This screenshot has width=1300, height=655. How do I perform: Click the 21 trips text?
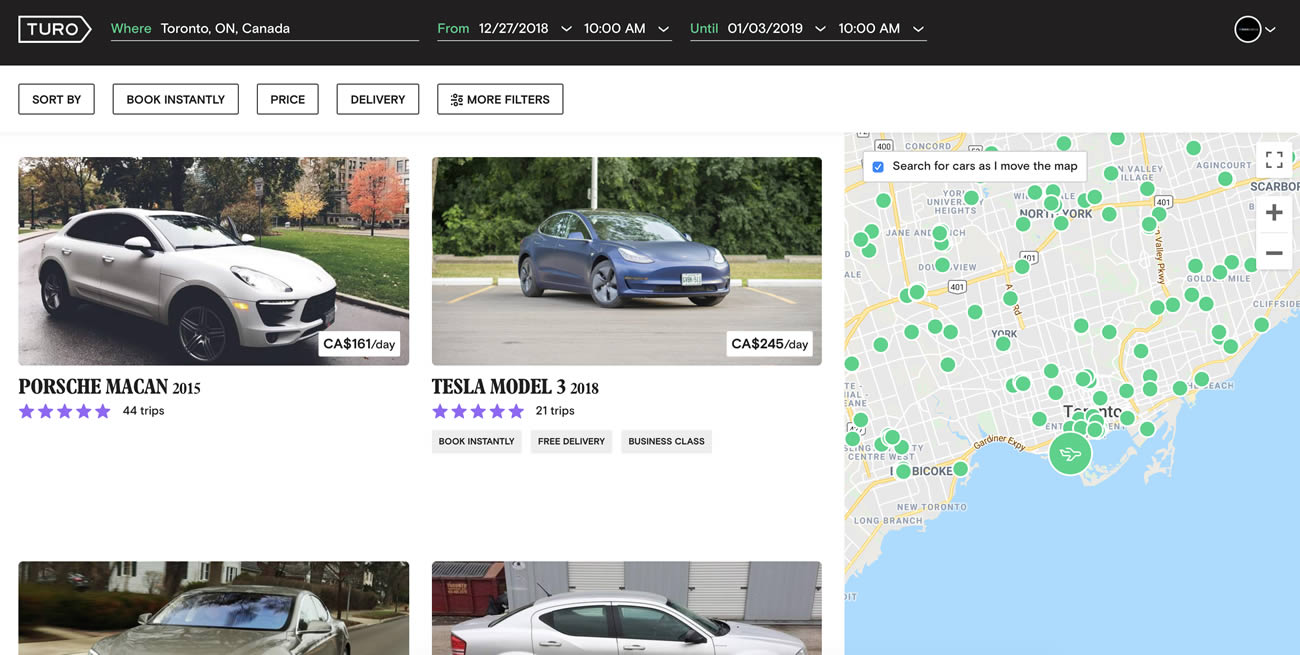[x=555, y=411]
